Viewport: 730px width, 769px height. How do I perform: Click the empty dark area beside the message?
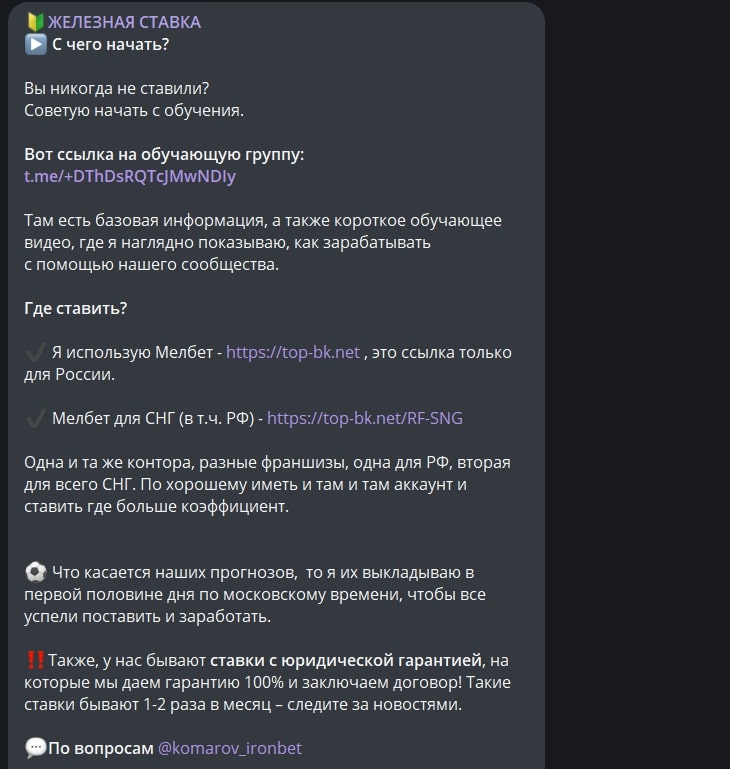[638, 383]
